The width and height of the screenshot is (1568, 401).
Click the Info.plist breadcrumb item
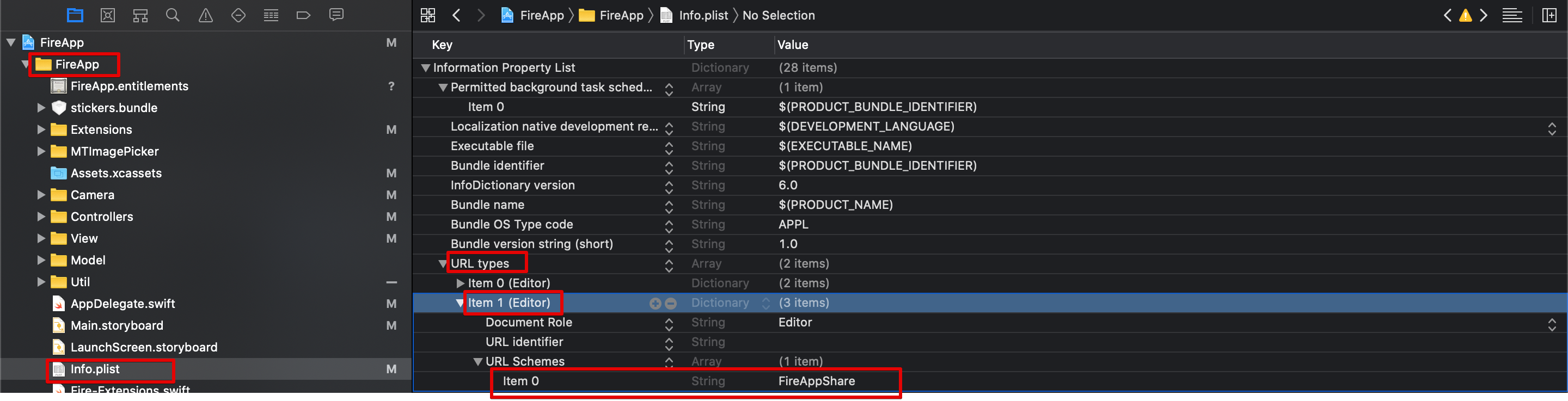click(x=702, y=15)
